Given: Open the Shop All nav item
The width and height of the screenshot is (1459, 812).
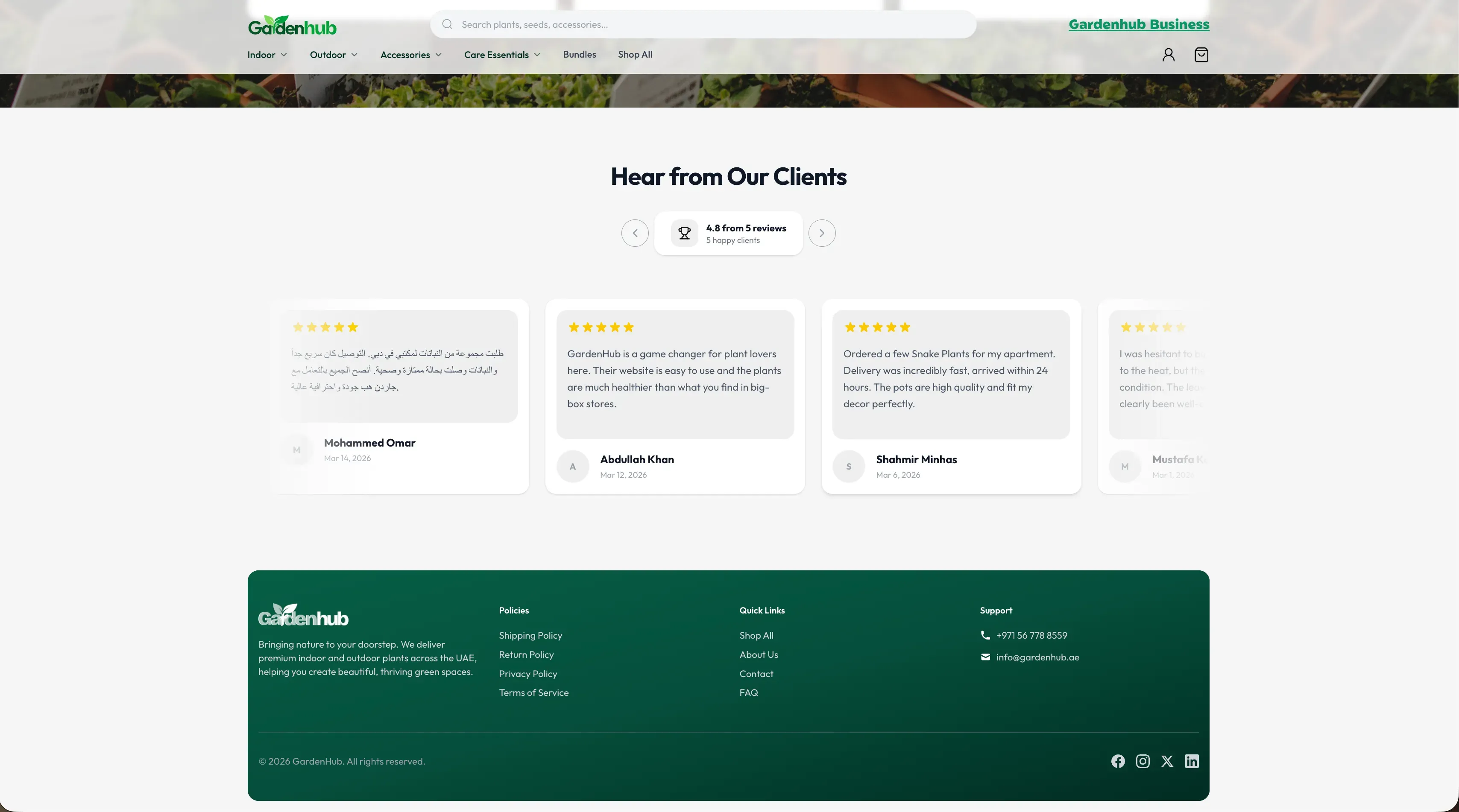Looking at the screenshot, I should point(635,54).
